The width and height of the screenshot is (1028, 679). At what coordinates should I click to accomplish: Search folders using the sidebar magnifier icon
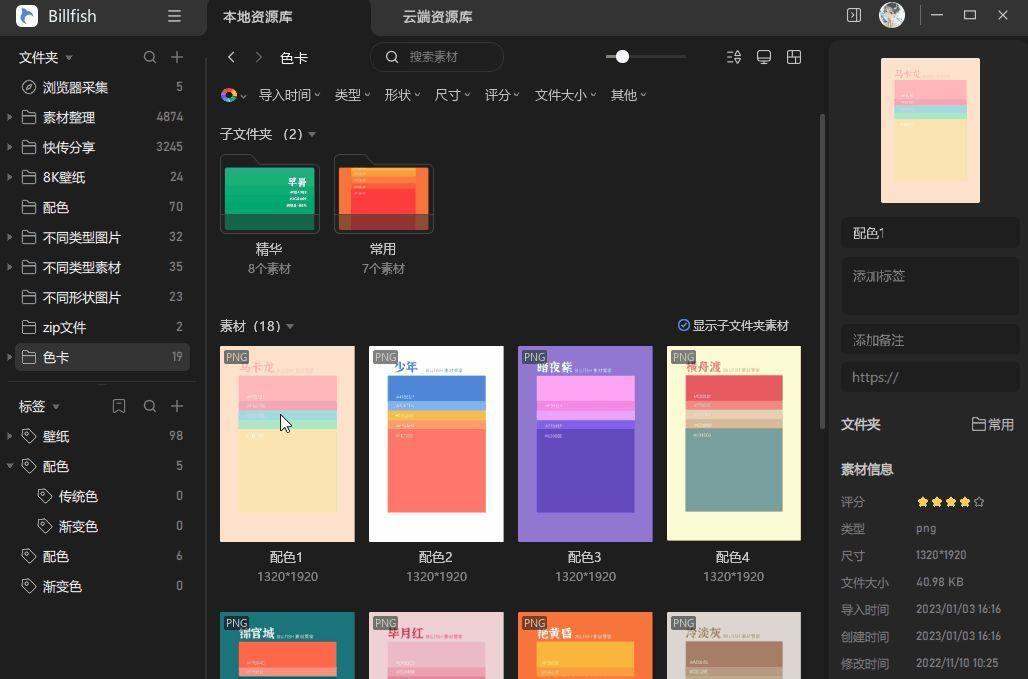150,57
